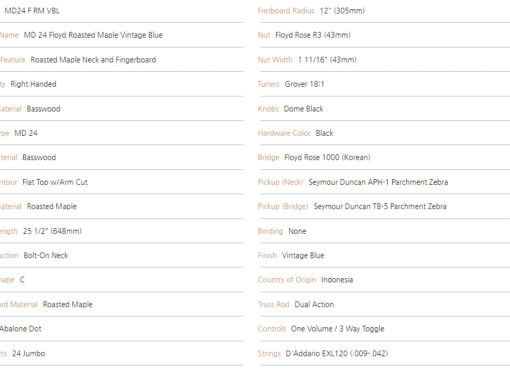Viewport: 510px width, 382px height.
Task: Click the Nut Width 1 11/16" value
Action: point(327,60)
